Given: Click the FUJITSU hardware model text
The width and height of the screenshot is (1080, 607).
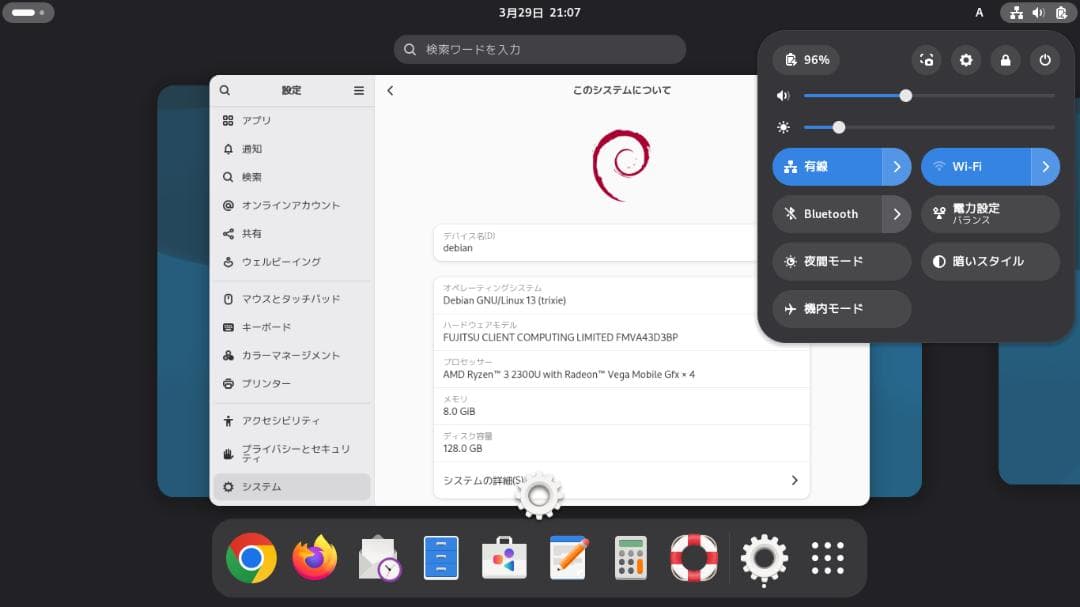Looking at the screenshot, I should 561,338.
